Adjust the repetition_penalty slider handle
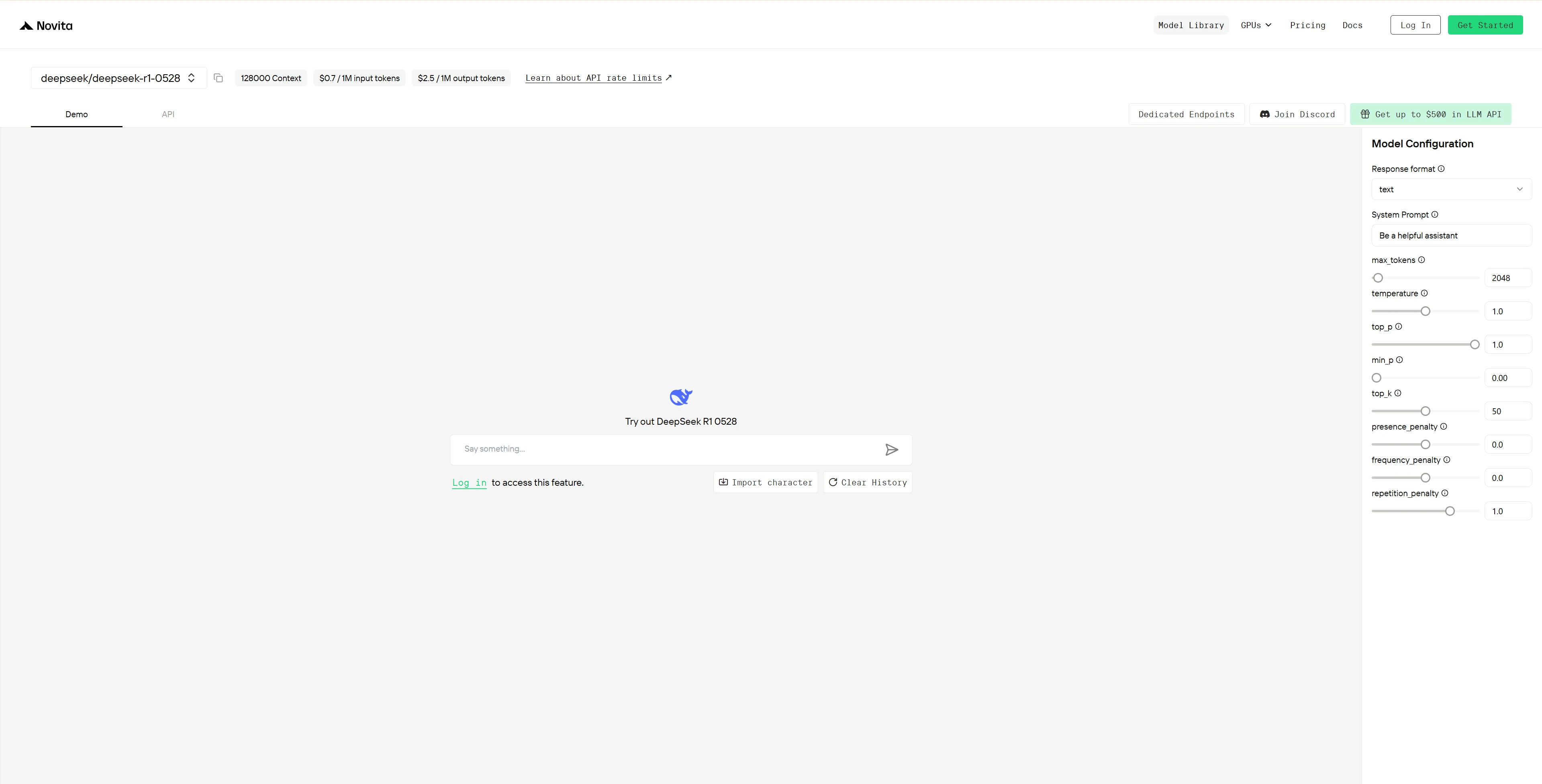The width and height of the screenshot is (1542, 784). point(1450,511)
